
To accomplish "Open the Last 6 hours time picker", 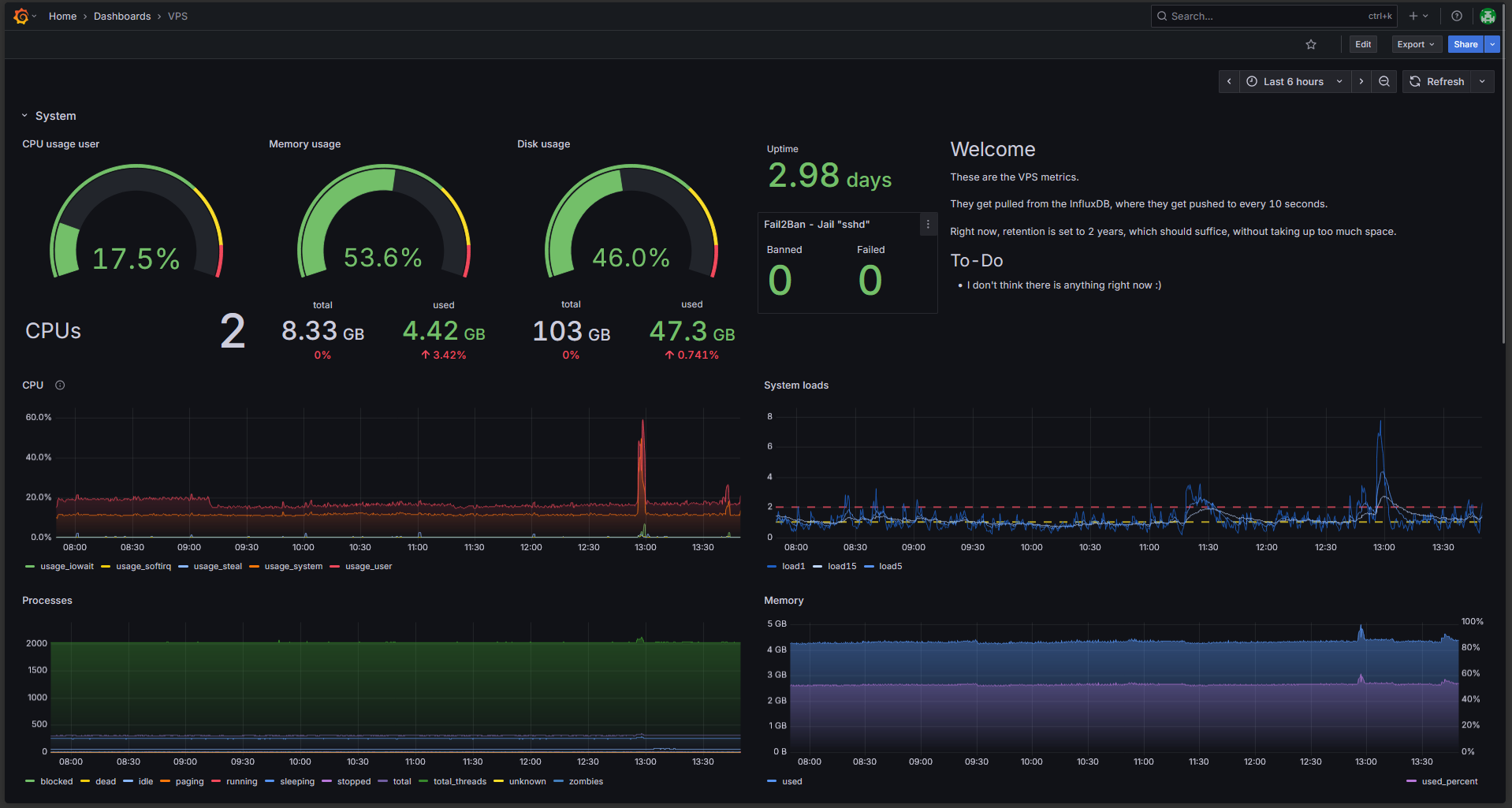I will (x=1294, y=81).
